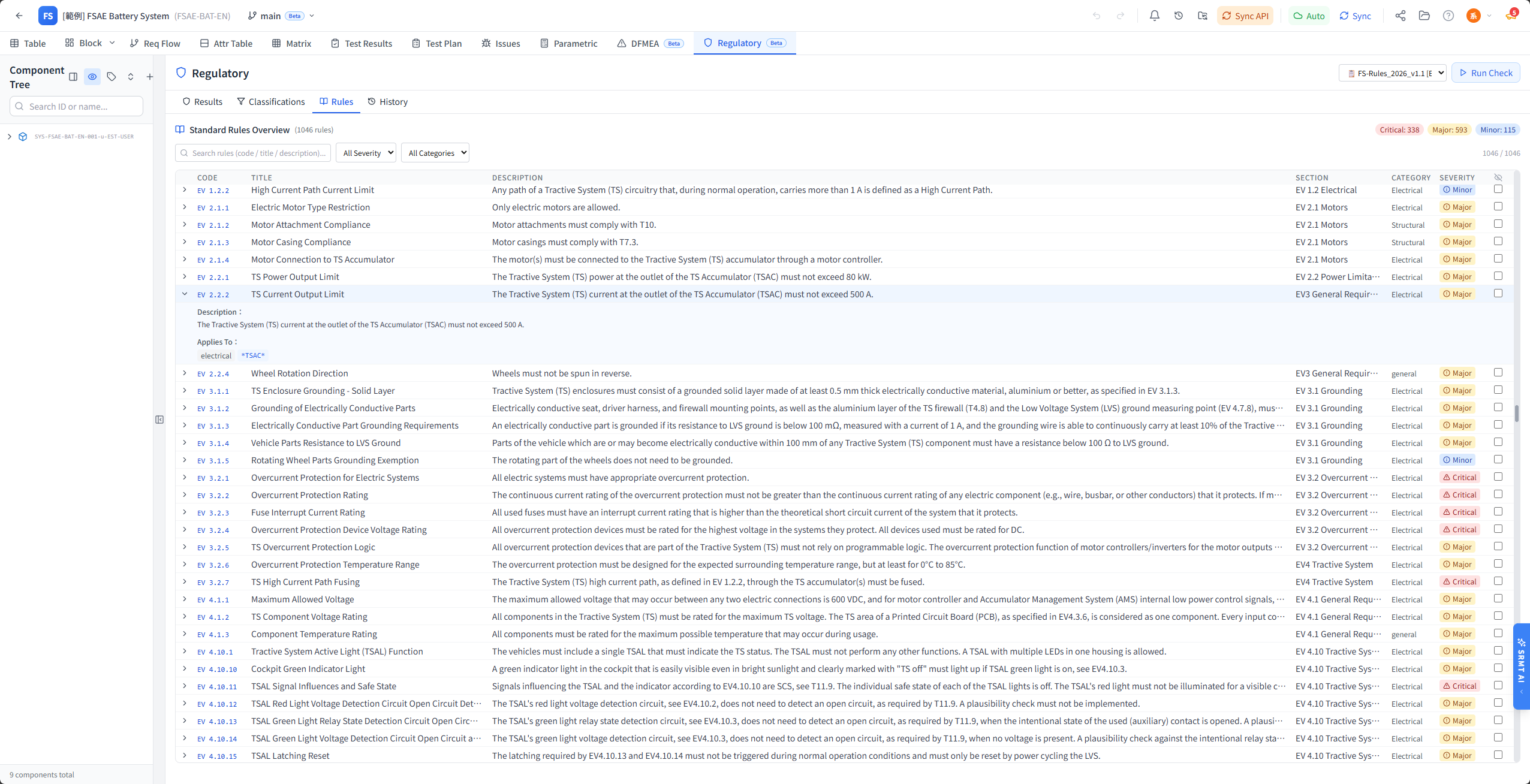1530x784 pixels.
Task: Collapse sidebar with the panel handle icon
Action: click(159, 420)
